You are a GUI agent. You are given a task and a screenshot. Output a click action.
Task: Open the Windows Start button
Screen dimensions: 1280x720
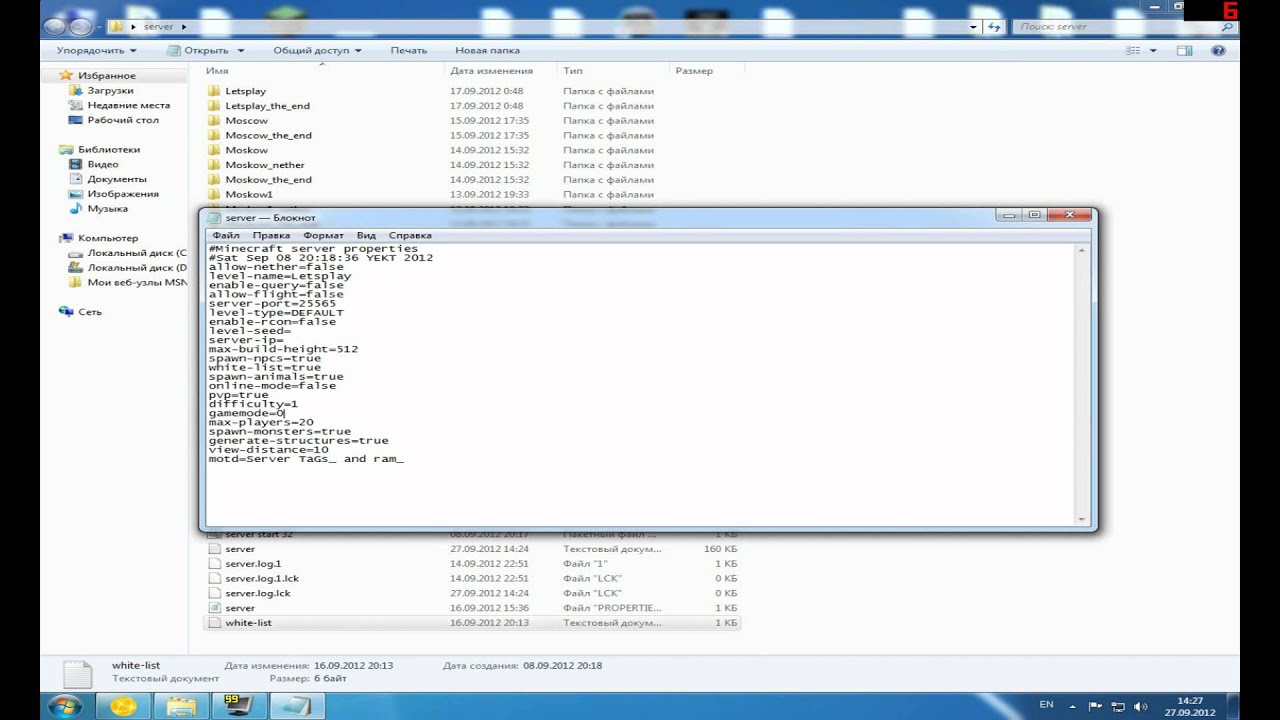click(64, 706)
